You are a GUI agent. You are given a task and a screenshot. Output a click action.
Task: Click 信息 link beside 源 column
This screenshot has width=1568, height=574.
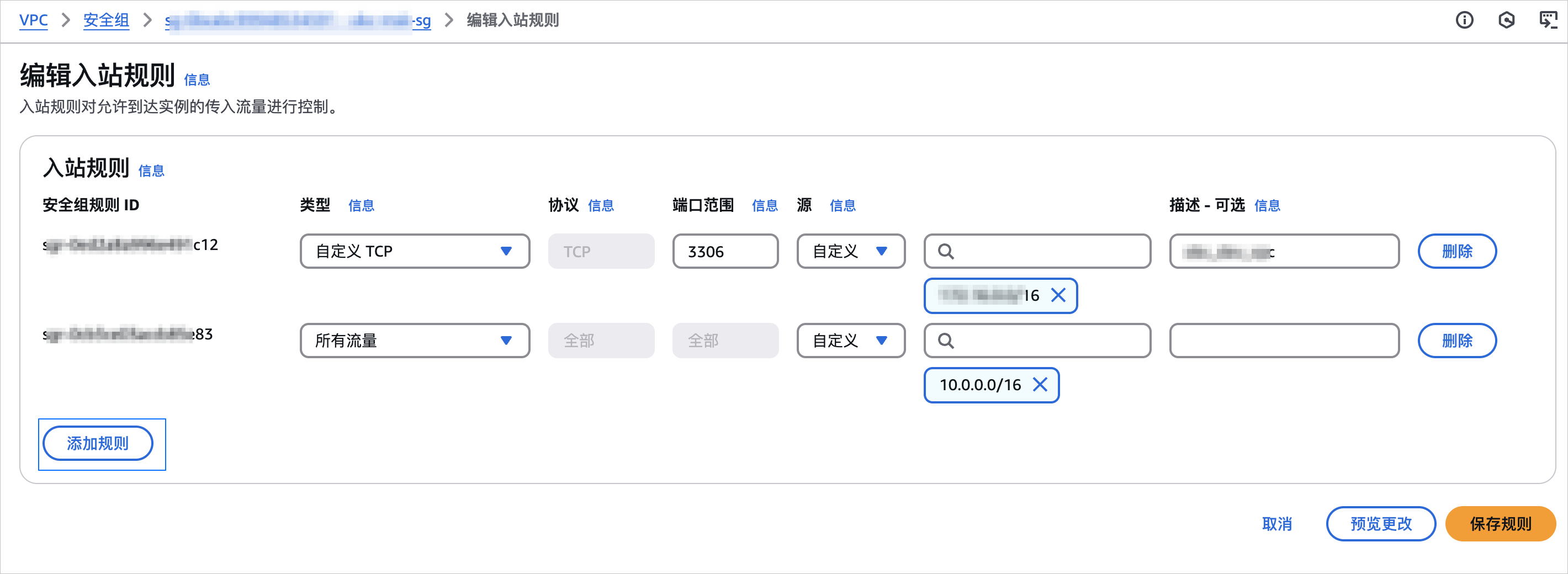[843, 206]
